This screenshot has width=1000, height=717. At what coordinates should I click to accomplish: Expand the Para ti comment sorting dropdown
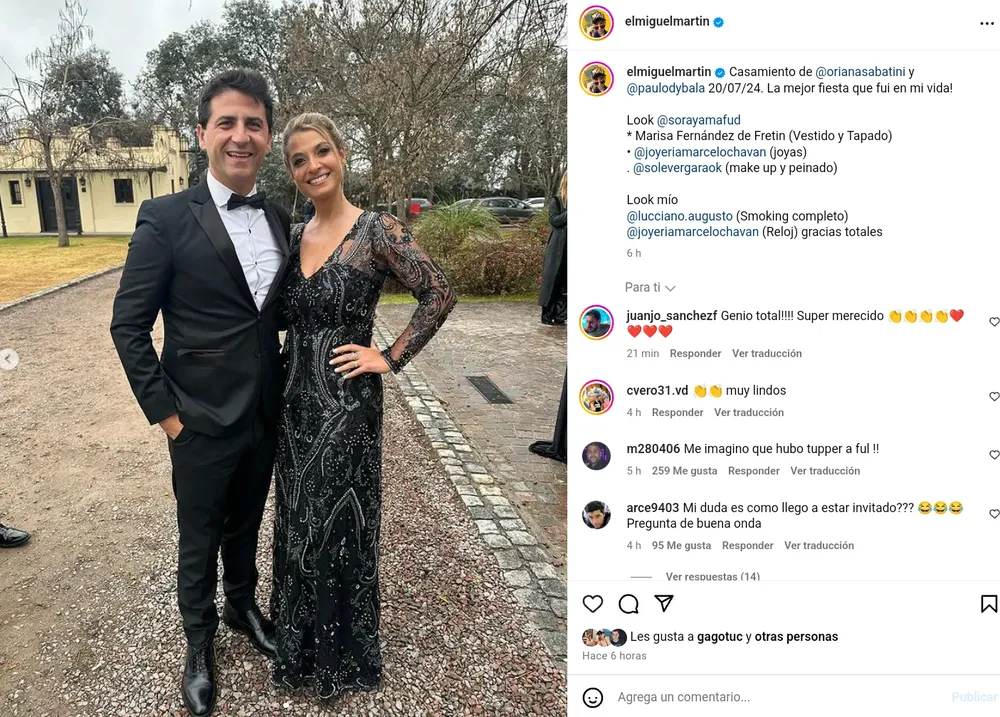coord(650,288)
